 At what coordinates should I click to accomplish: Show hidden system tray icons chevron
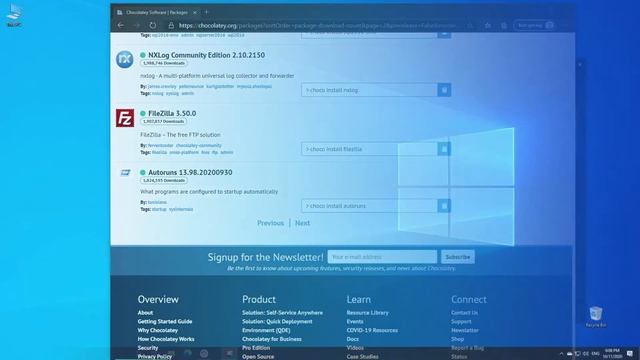[x=561, y=354]
